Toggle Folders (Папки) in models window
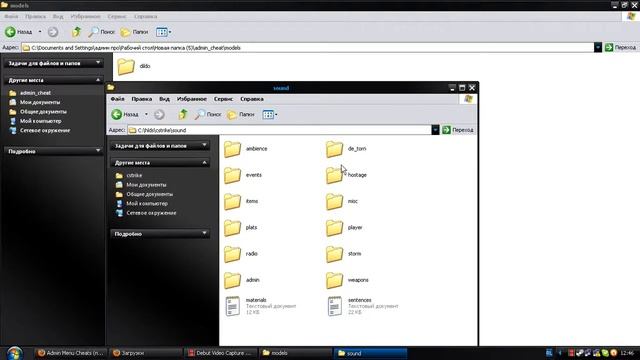640x360 pixels. coord(134,32)
